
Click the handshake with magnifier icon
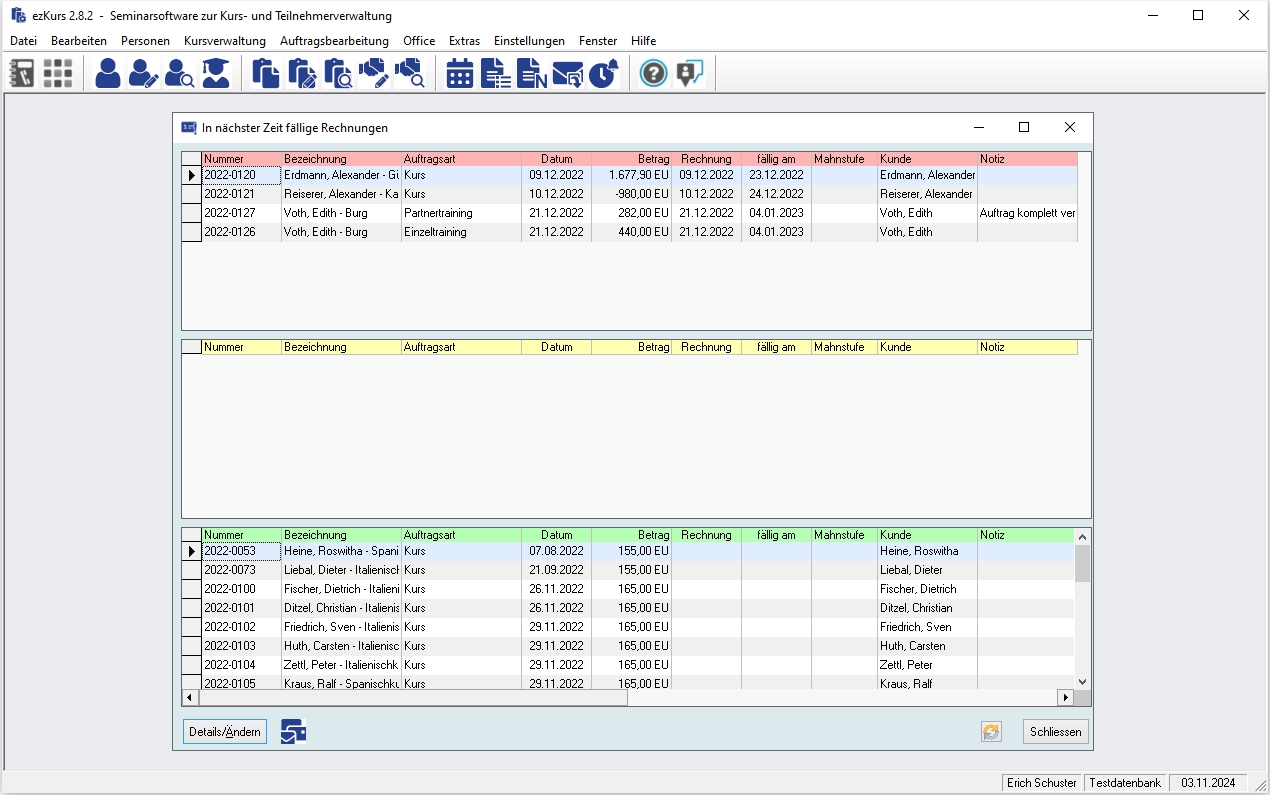(x=410, y=74)
